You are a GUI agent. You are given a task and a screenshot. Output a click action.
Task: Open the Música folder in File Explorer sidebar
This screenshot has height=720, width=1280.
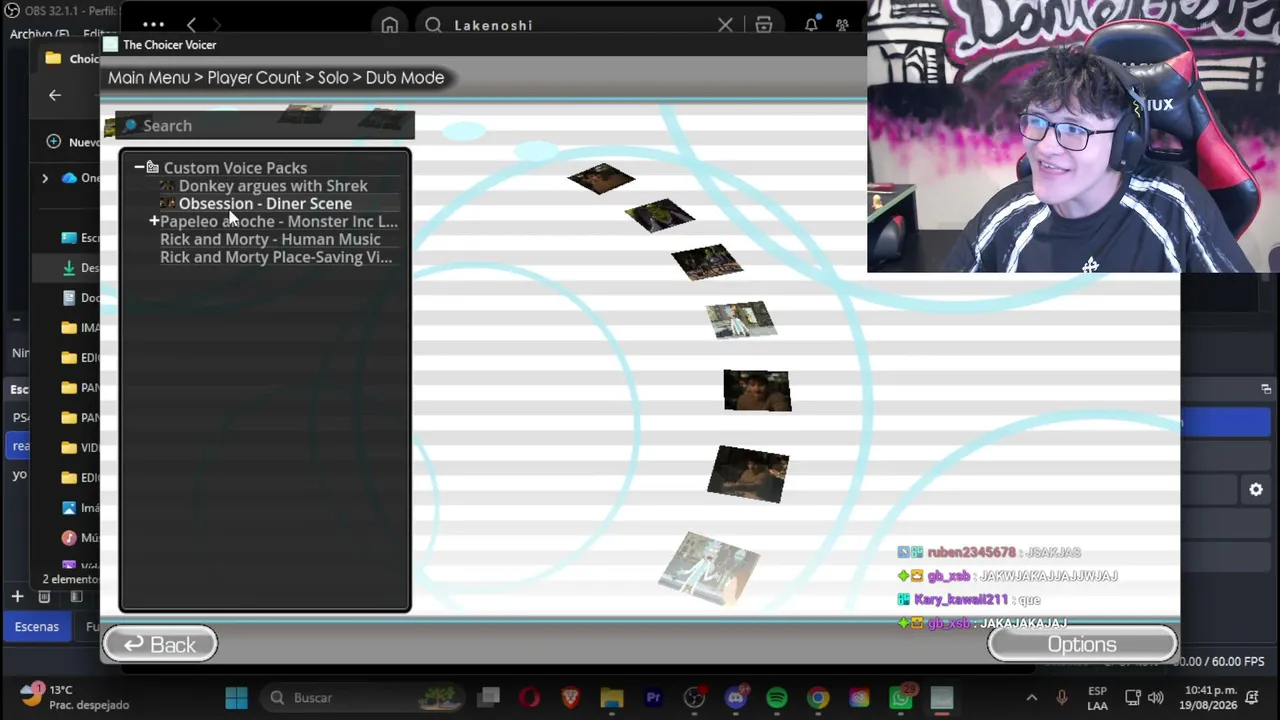coord(80,537)
